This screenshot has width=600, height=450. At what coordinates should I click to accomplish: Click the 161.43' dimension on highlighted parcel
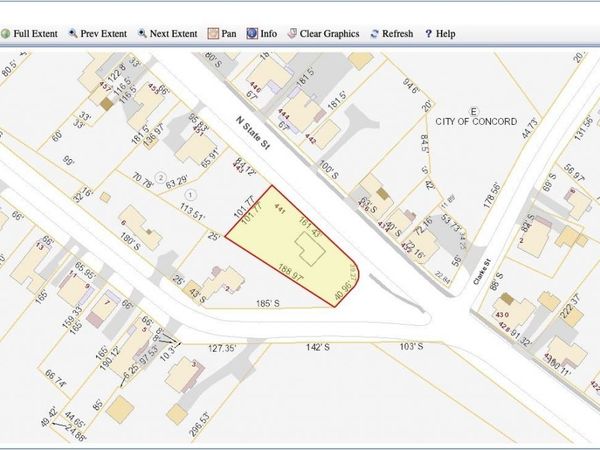(x=309, y=227)
